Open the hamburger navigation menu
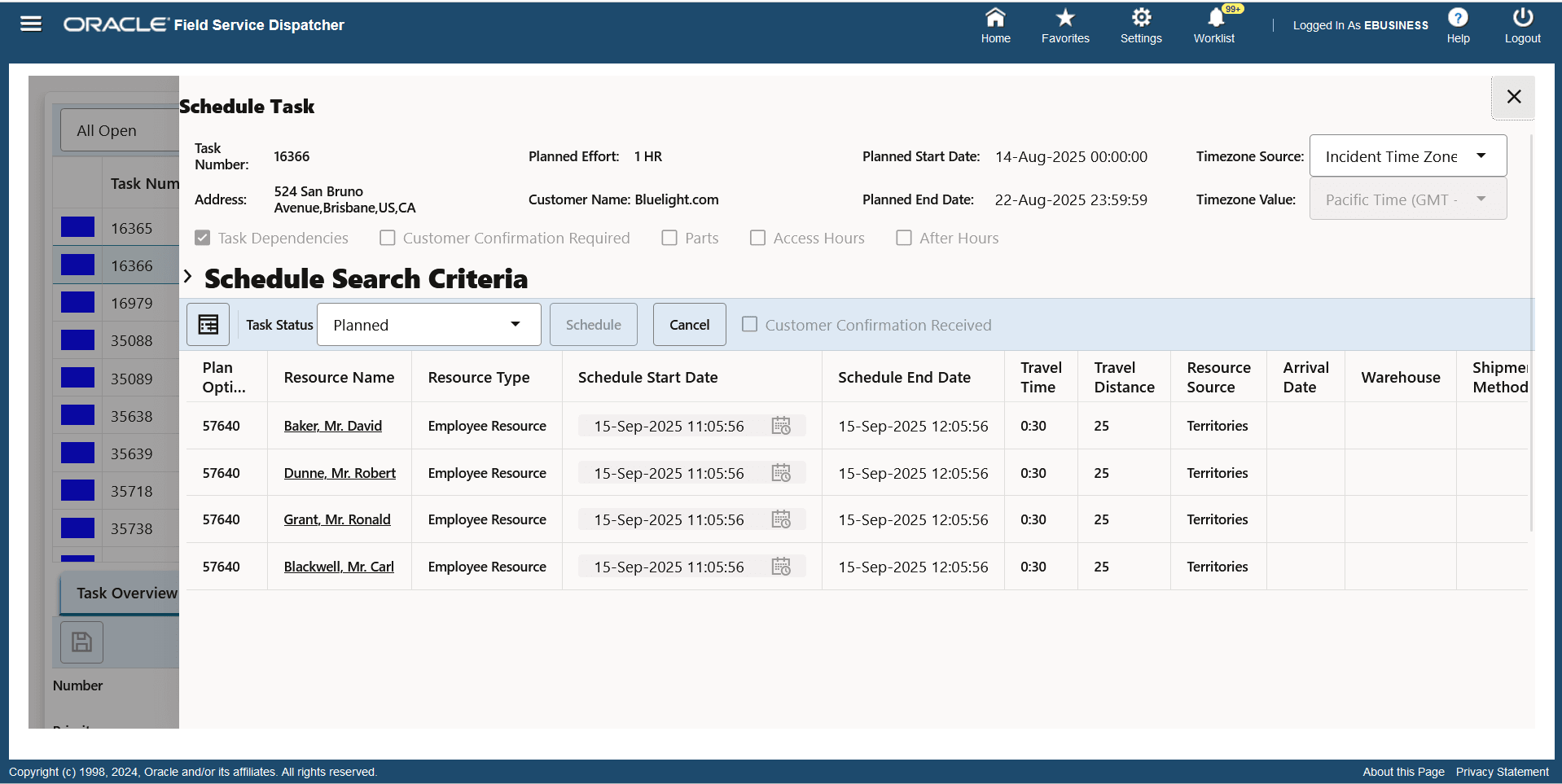Image resolution: width=1562 pixels, height=784 pixels. click(x=30, y=24)
